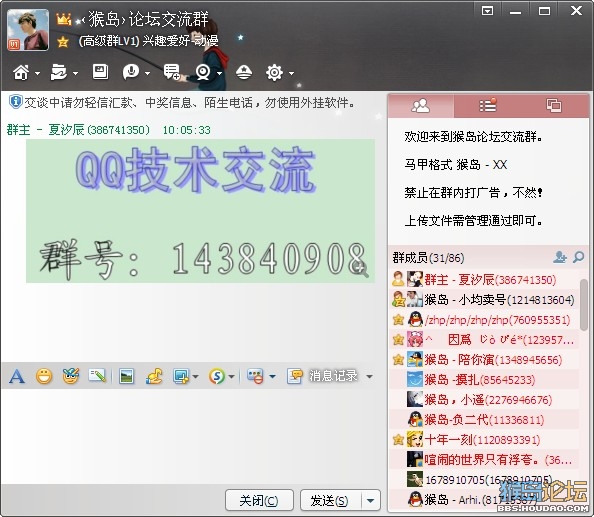The height and width of the screenshot is (517, 594).
Task: Zoom the chat image magnifier icon
Action: pyautogui.click(x=360, y=269)
